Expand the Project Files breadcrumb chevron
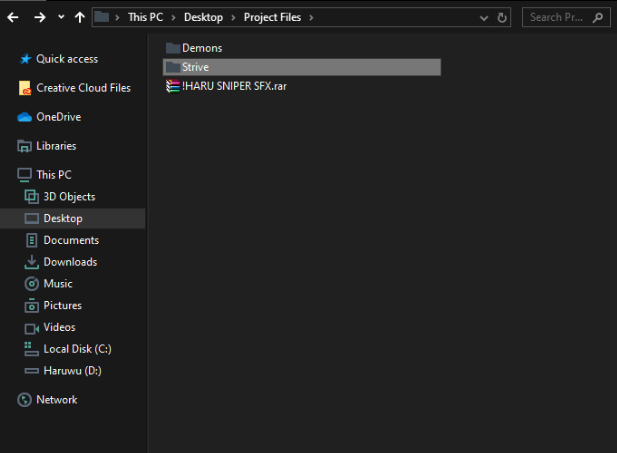Screen dimensions: 617x453 [x=311, y=17]
